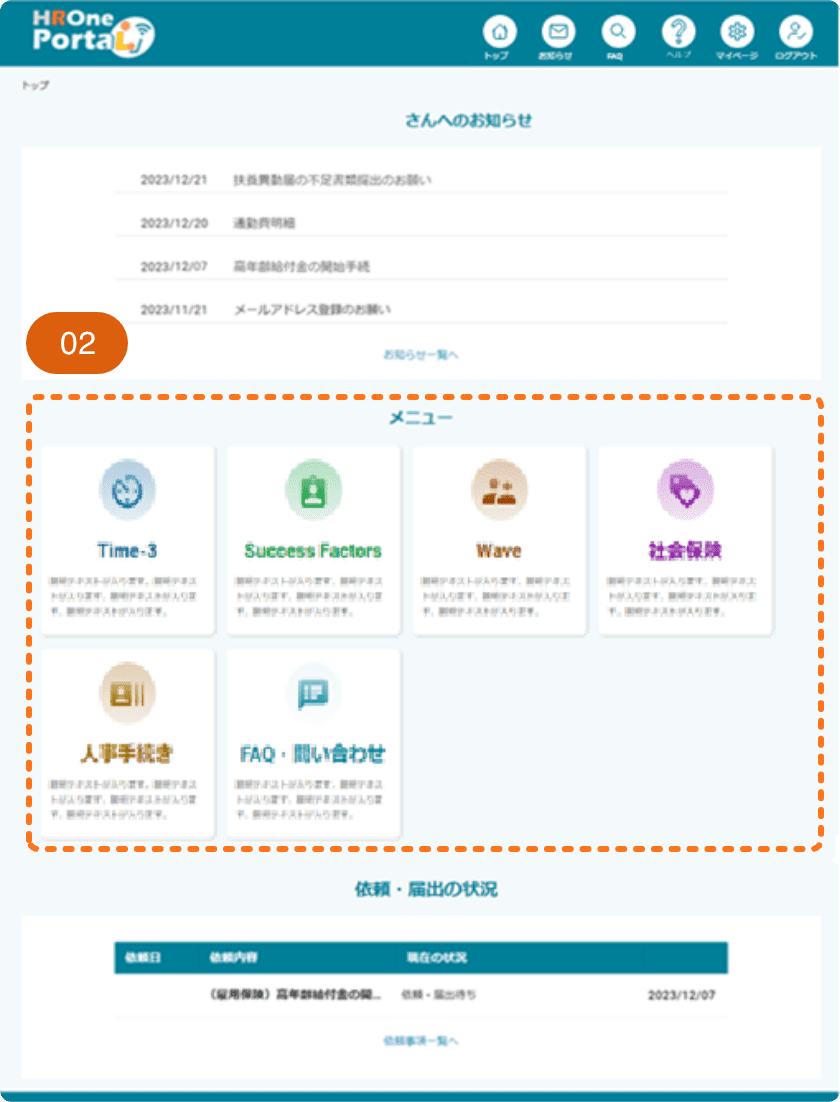The width and height of the screenshot is (840, 1102).
Task: Click the 現在の状況 column header
Action: pyautogui.click(x=437, y=957)
